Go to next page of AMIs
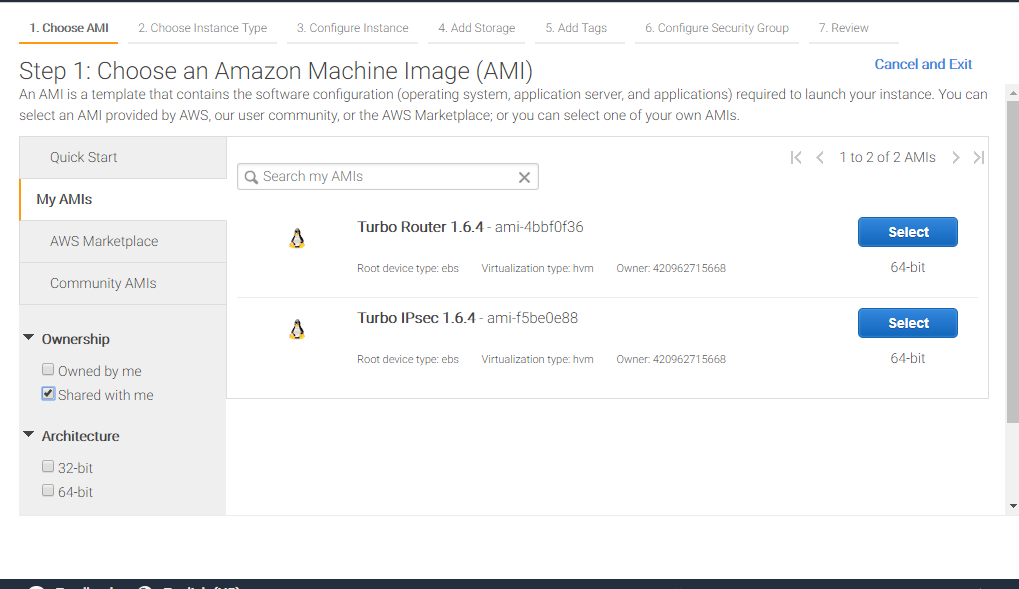Screen dimensions: 1019x589 coord(955,157)
